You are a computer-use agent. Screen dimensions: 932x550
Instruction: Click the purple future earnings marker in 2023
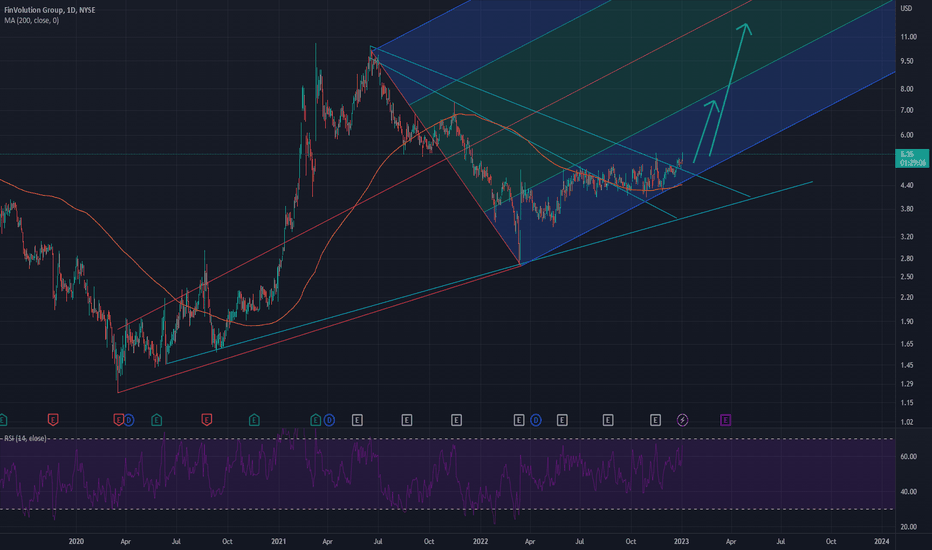[x=726, y=420]
